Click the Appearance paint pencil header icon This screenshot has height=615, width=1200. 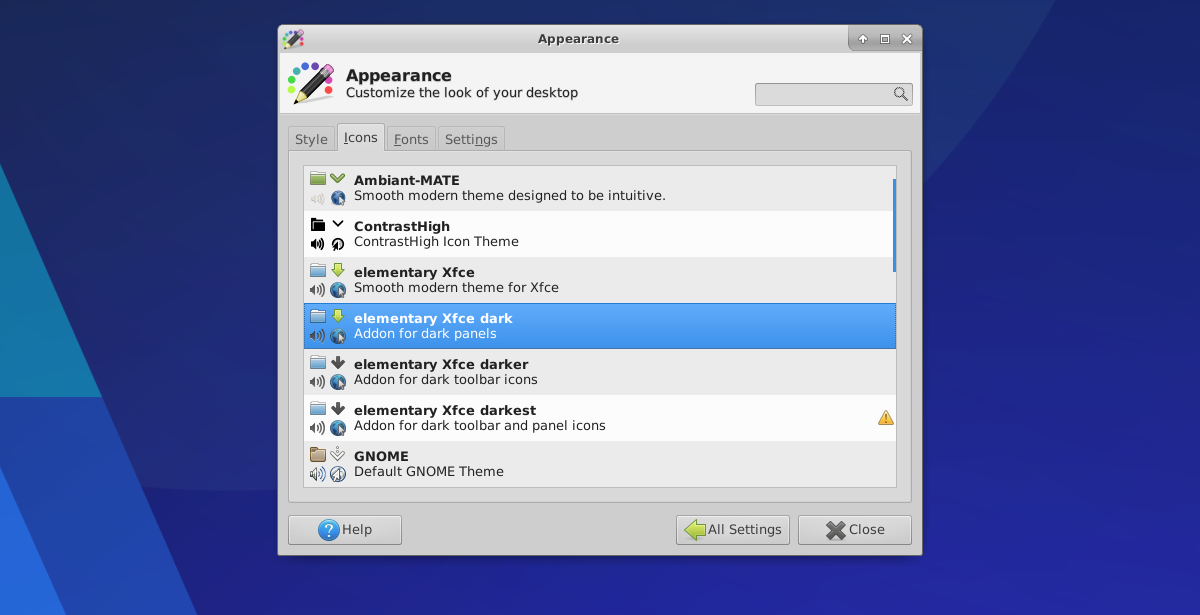[310, 83]
